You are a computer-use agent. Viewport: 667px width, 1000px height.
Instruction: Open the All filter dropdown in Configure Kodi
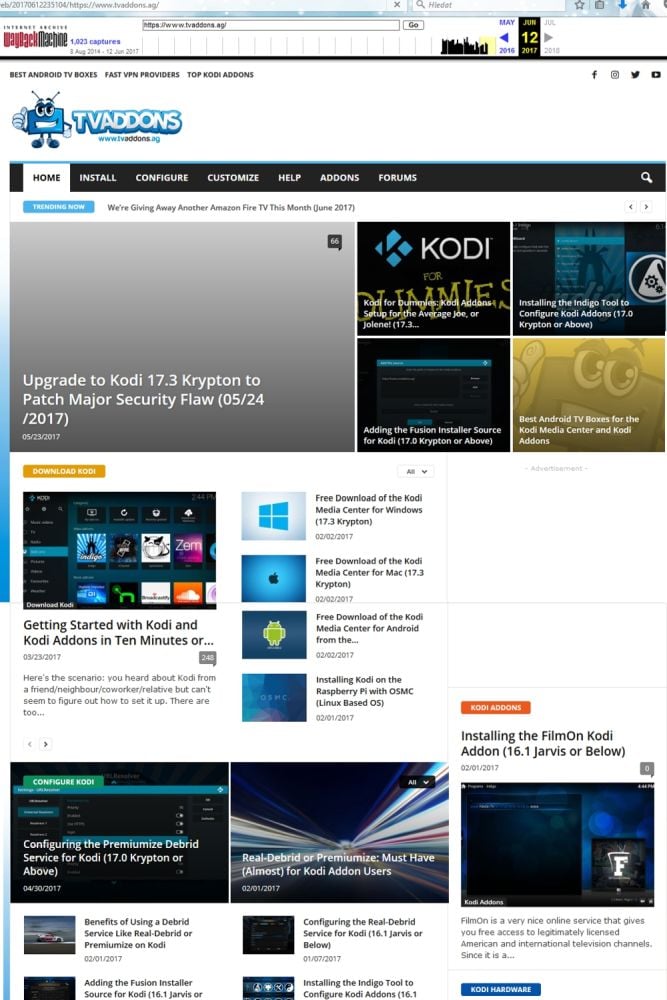coord(418,782)
